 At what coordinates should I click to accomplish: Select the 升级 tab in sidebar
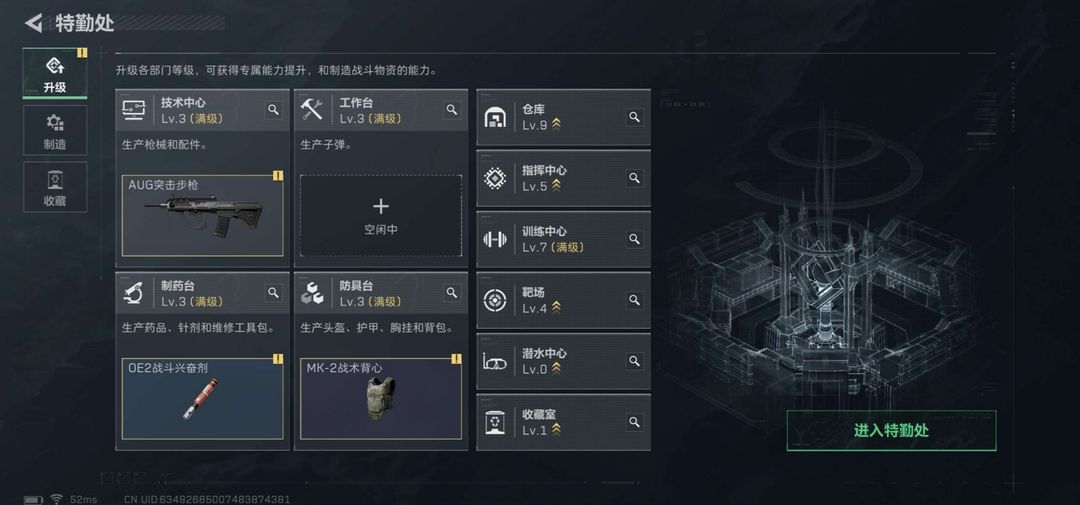click(55, 73)
